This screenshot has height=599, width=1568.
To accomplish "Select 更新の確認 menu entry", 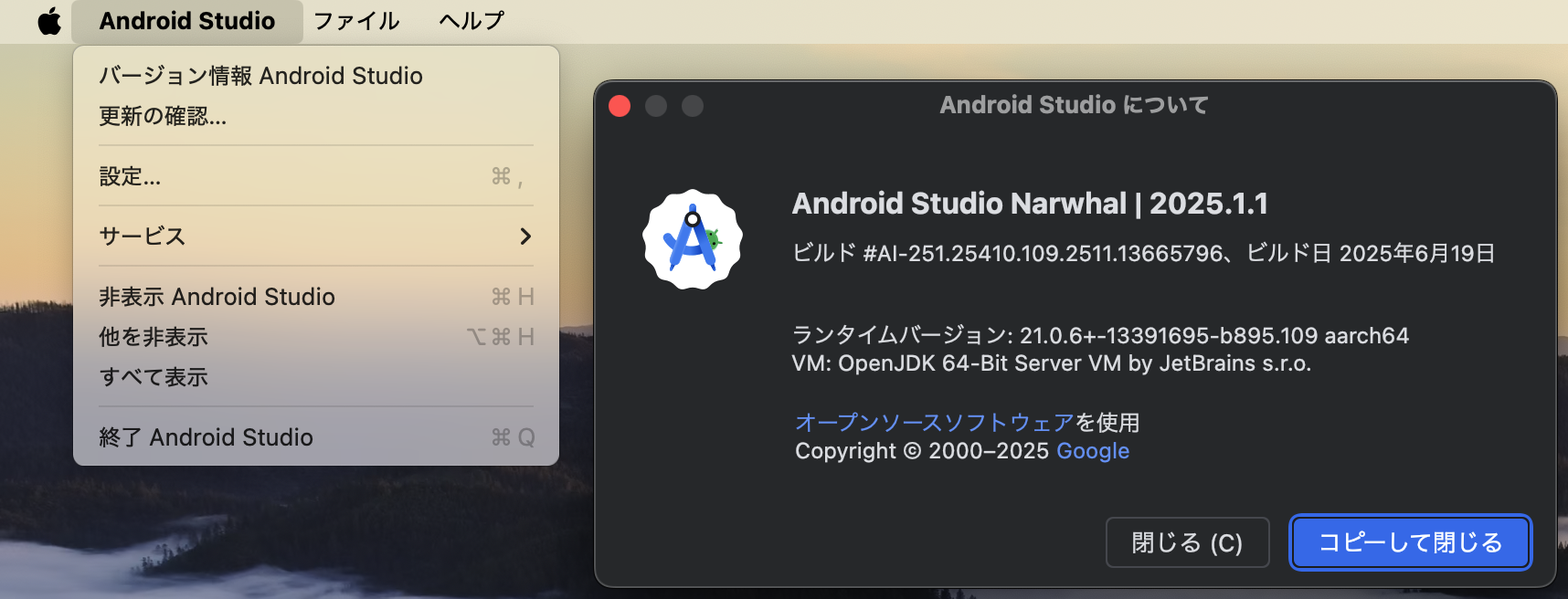I will [x=163, y=116].
